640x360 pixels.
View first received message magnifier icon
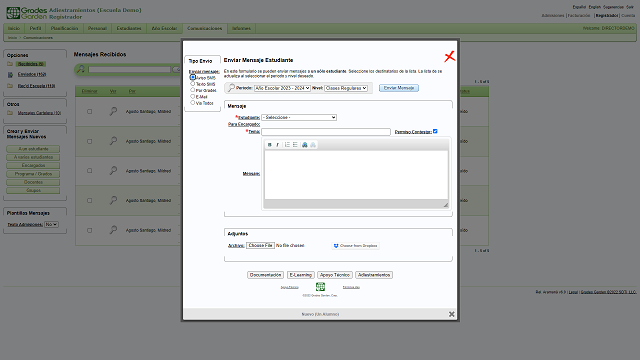[113, 111]
